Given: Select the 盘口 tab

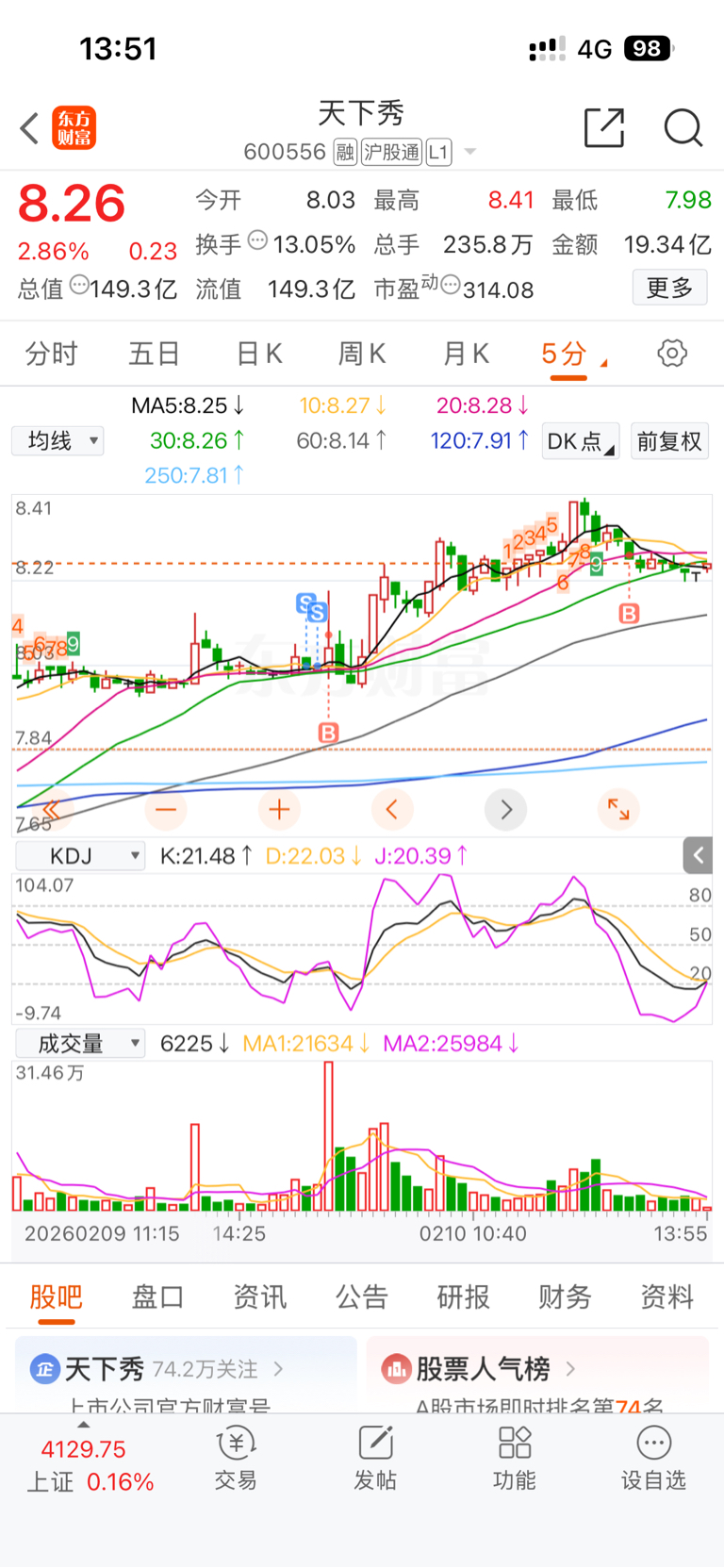Looking at the screenshot, I should point(157,1297).
